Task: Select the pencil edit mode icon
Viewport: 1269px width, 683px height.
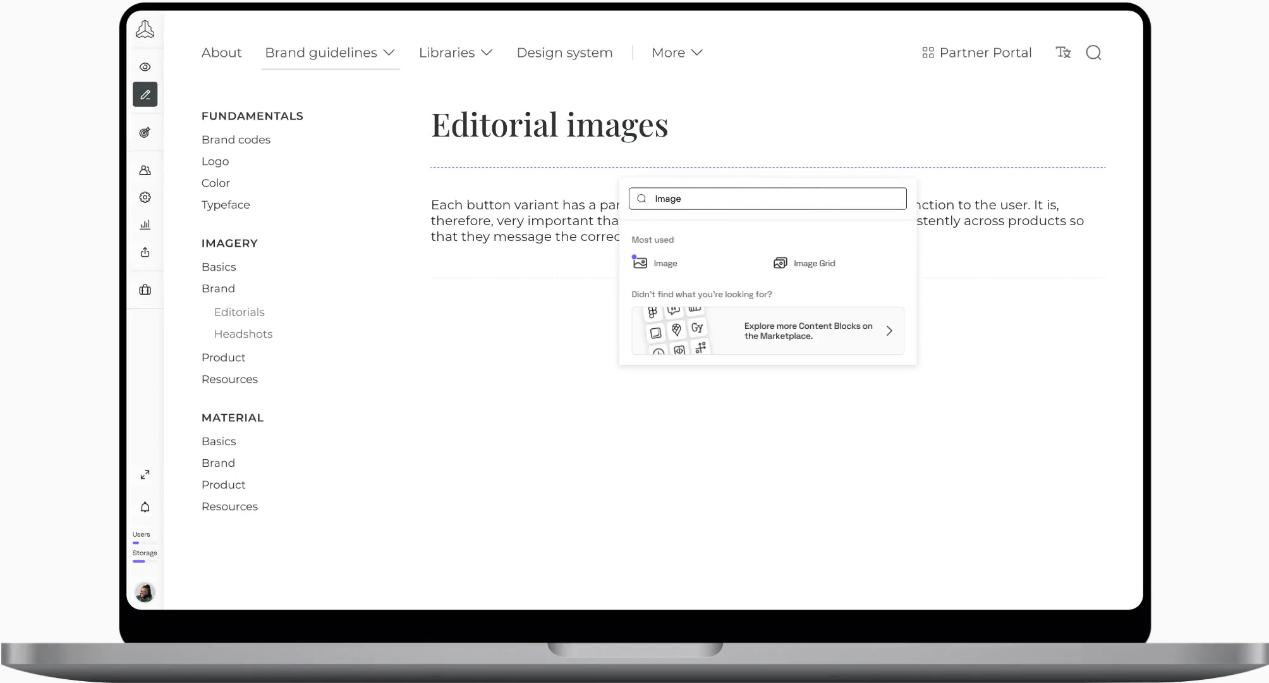Action: [x=145, y=94]
